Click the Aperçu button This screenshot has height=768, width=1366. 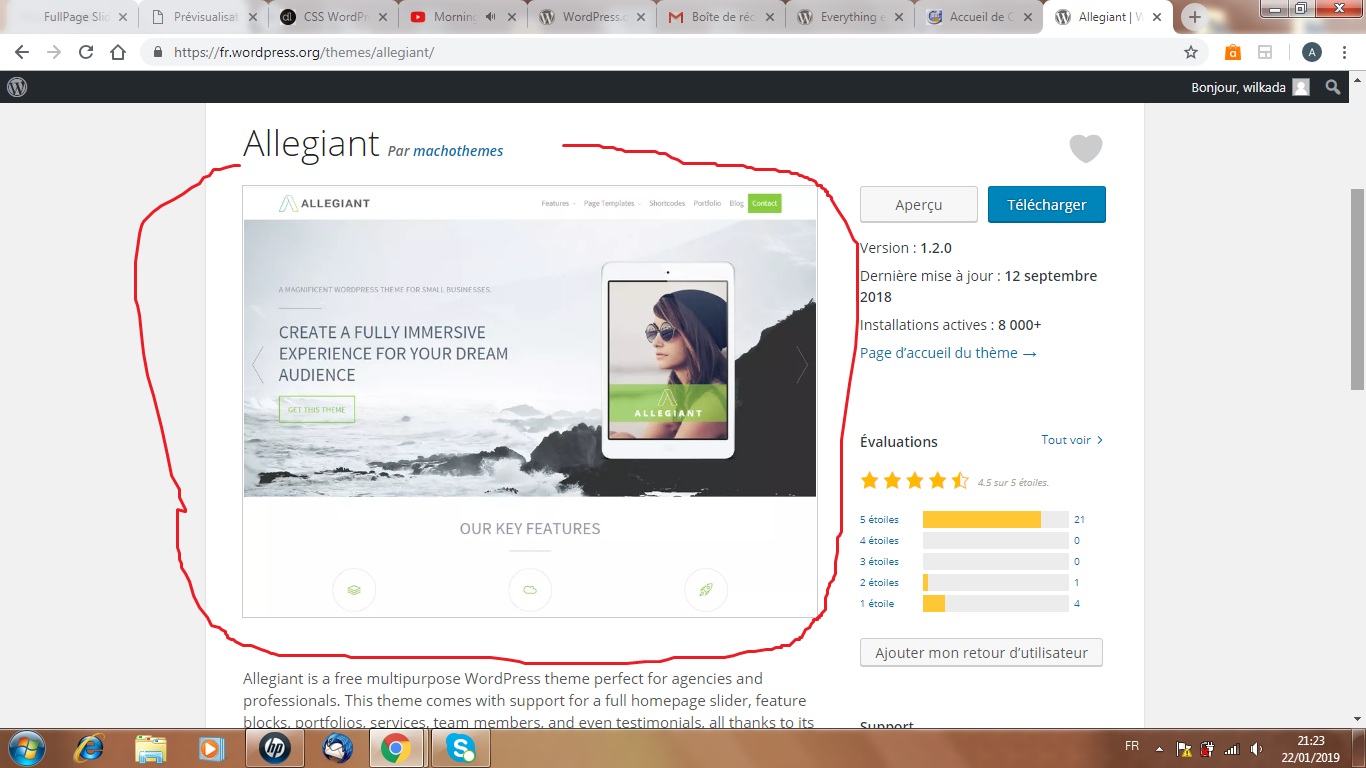(919, 204)
